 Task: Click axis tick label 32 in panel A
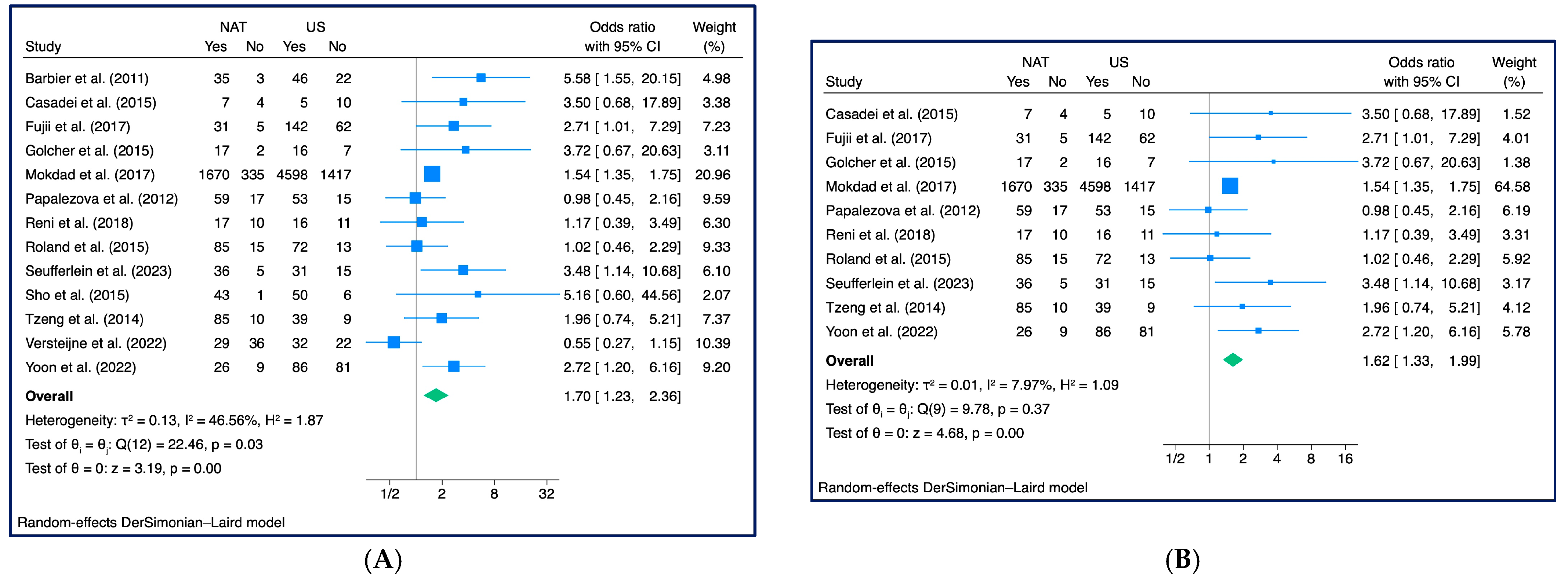[x=546, y=493]
